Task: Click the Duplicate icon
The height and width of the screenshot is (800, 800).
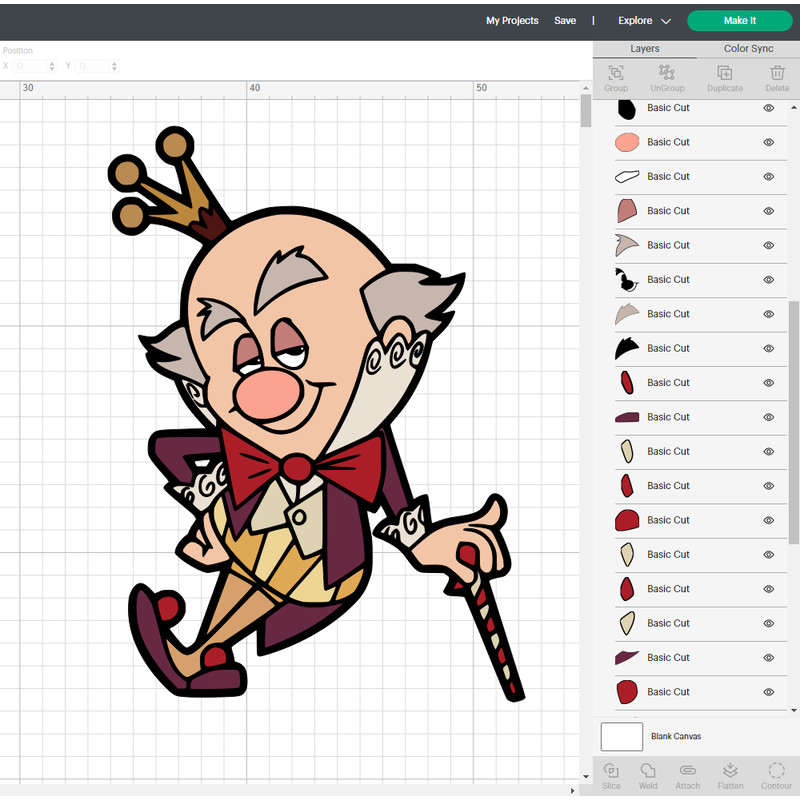Action: click(x=724, y=78)
